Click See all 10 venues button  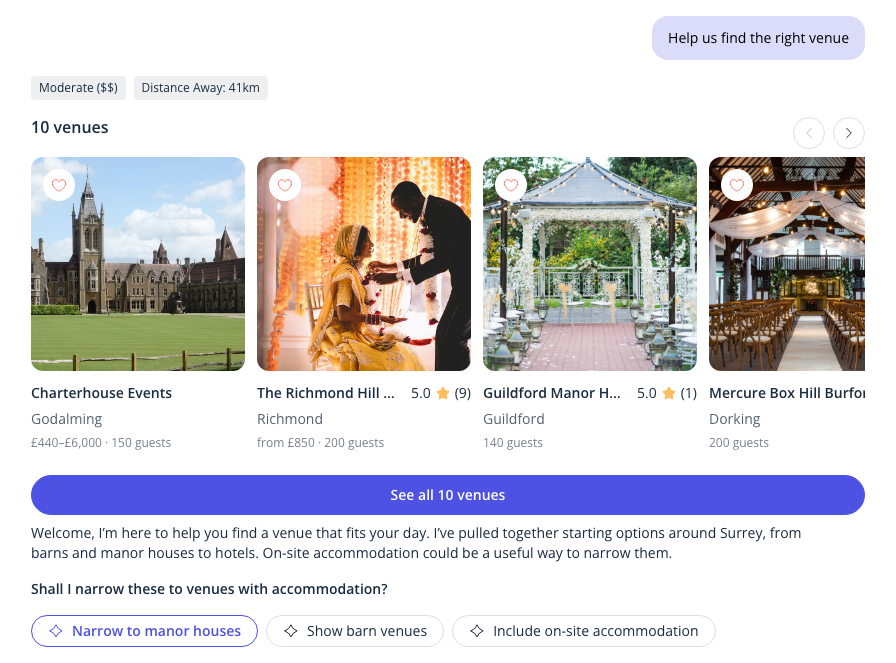pyautogui.click(x=447, y=495)
